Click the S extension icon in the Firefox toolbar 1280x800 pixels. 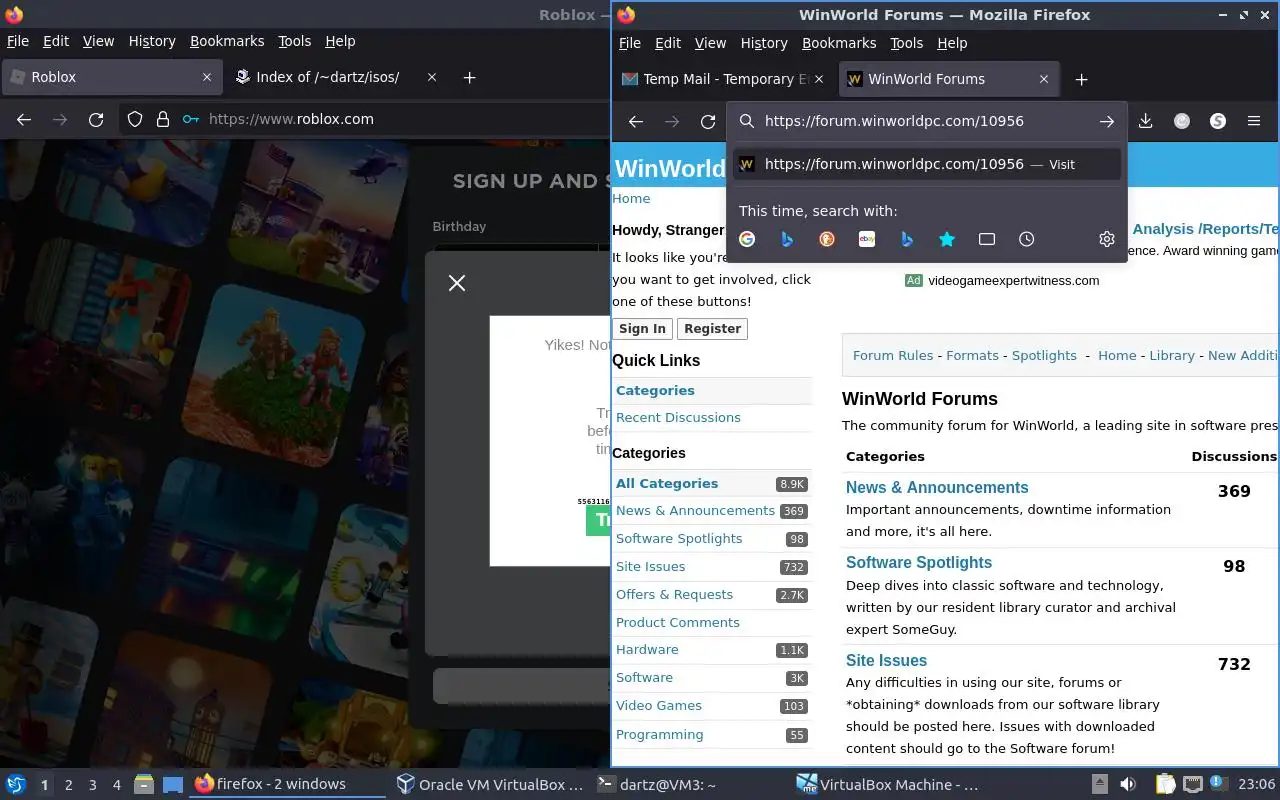point(1218,121)
